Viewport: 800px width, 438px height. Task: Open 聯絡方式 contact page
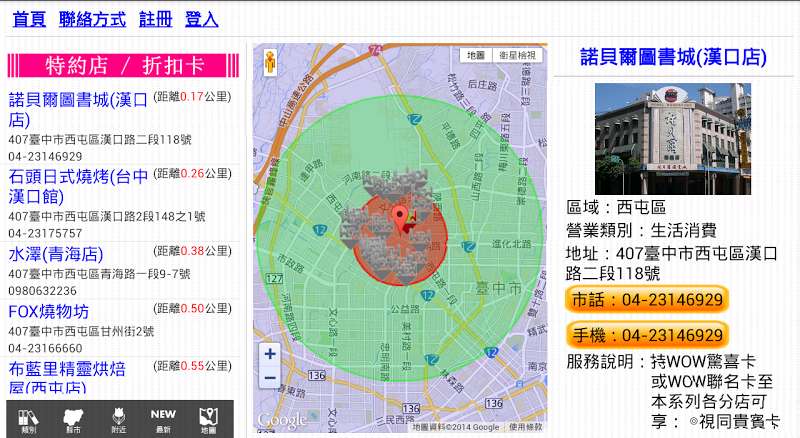[x=92, y=19]
